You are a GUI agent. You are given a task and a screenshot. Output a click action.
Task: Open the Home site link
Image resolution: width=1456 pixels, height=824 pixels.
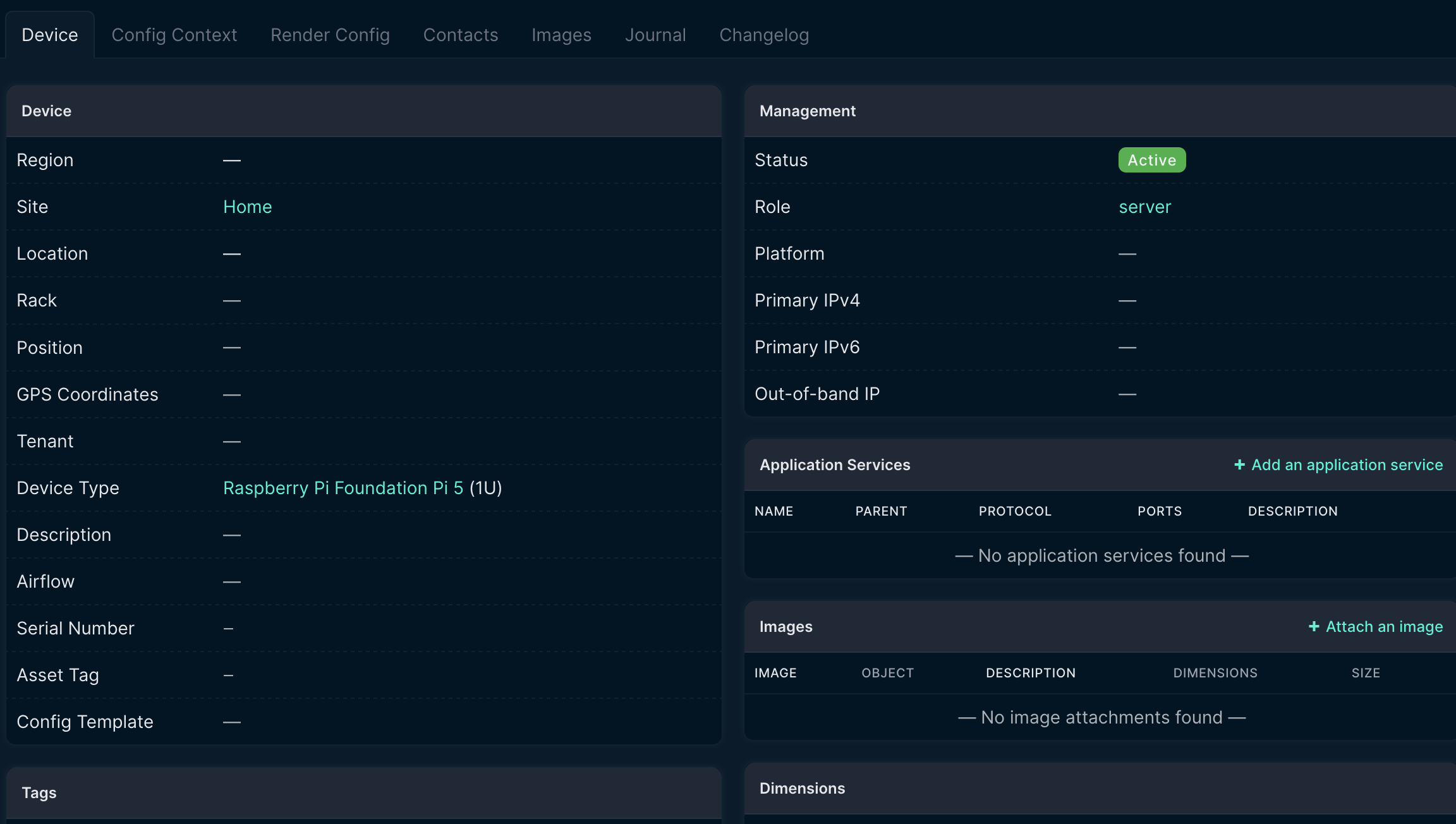point(247,207)
